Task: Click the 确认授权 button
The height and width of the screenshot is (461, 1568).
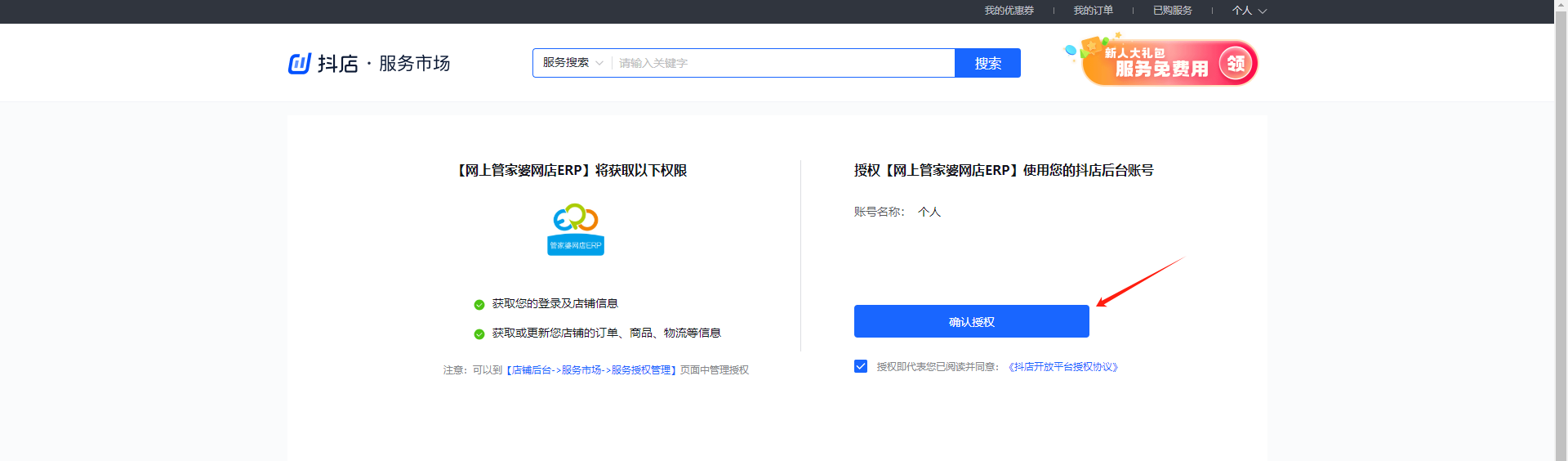Action: (972, 321)
